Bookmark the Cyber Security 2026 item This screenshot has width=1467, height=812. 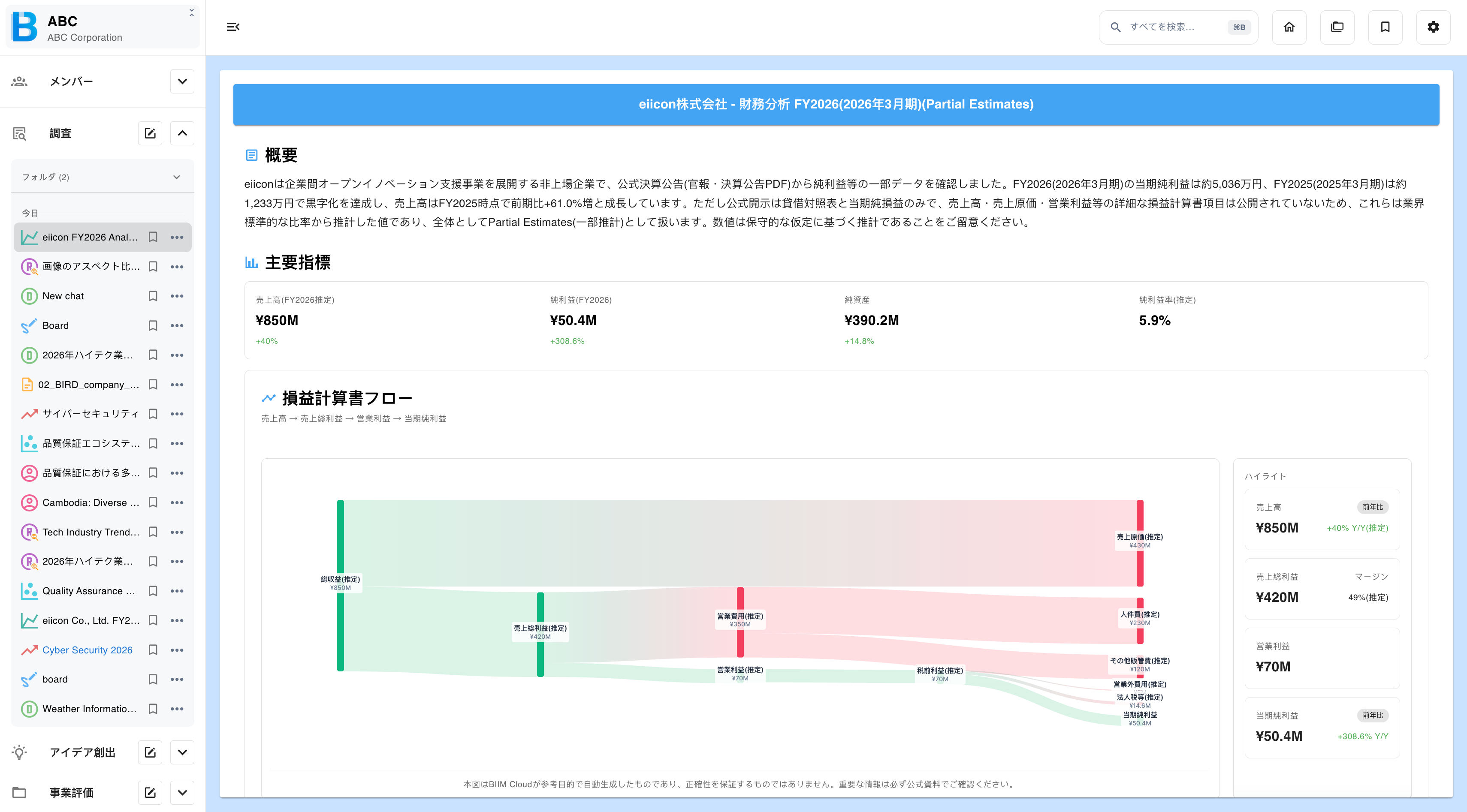153,650
